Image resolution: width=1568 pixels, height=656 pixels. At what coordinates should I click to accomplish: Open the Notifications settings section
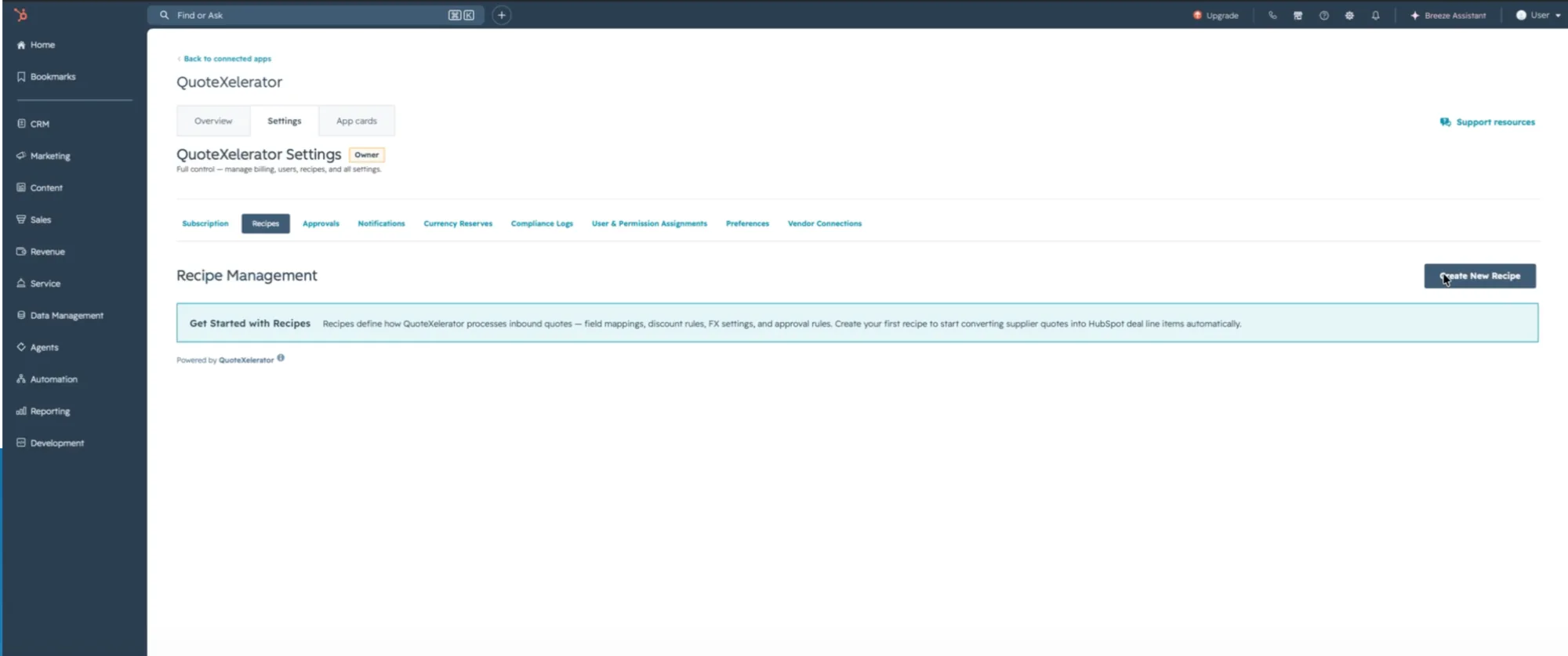pos(381,223)
